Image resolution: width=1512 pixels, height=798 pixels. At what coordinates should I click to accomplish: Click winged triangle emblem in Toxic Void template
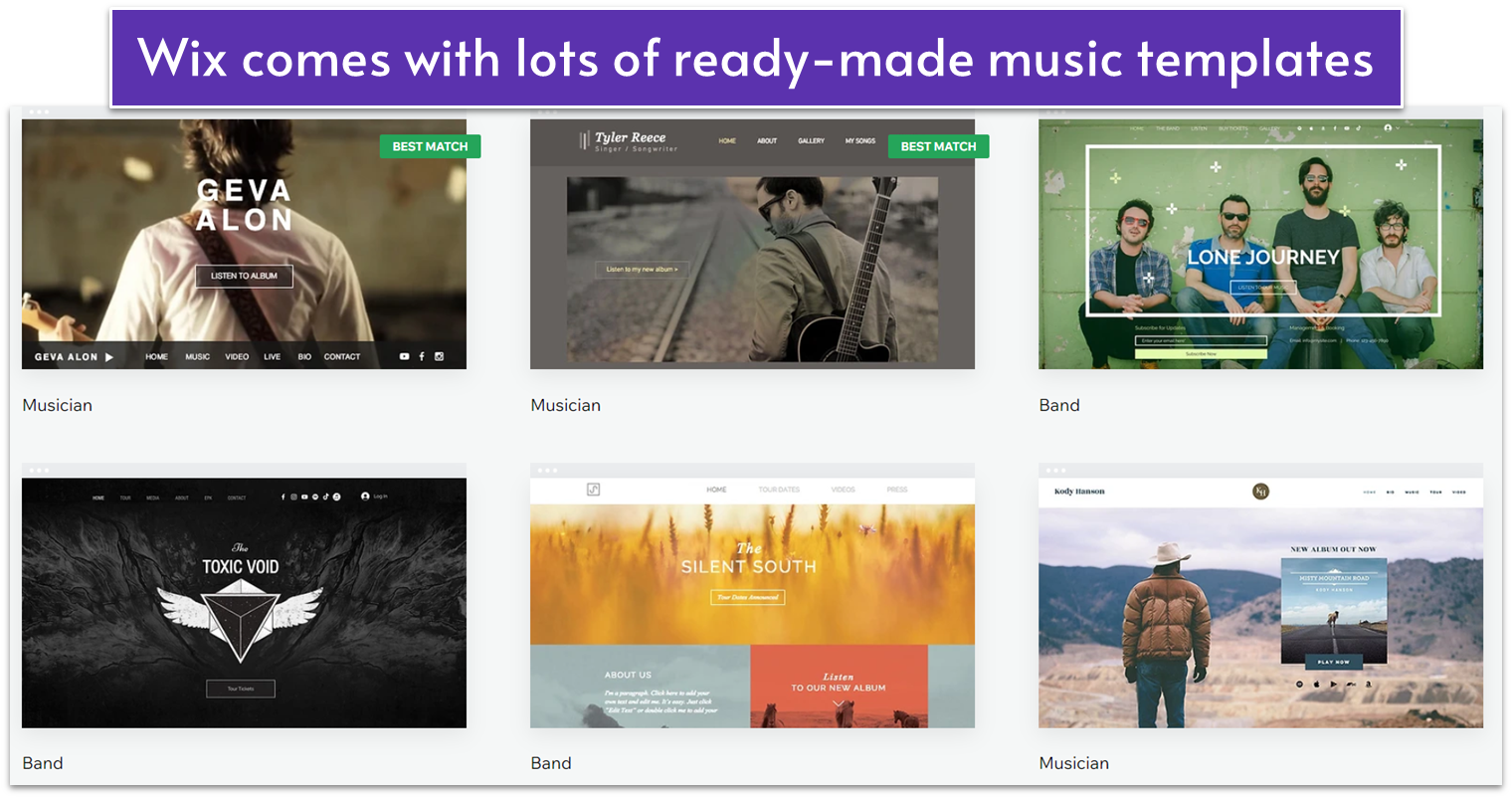pyautogui.click(x=240, y=622)
